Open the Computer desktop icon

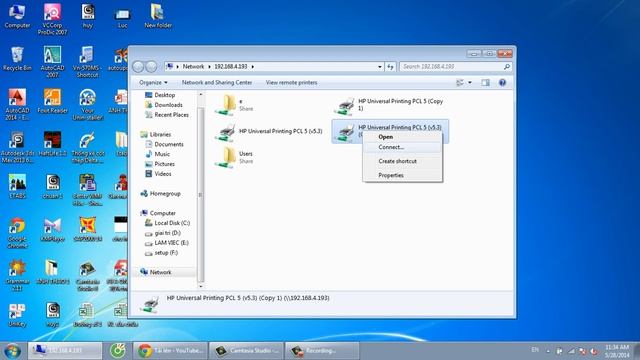click(x=17, y=16)
